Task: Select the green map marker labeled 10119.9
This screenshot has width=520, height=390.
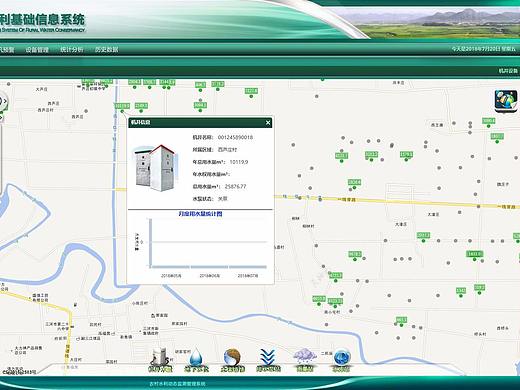Action: point(122,106)
